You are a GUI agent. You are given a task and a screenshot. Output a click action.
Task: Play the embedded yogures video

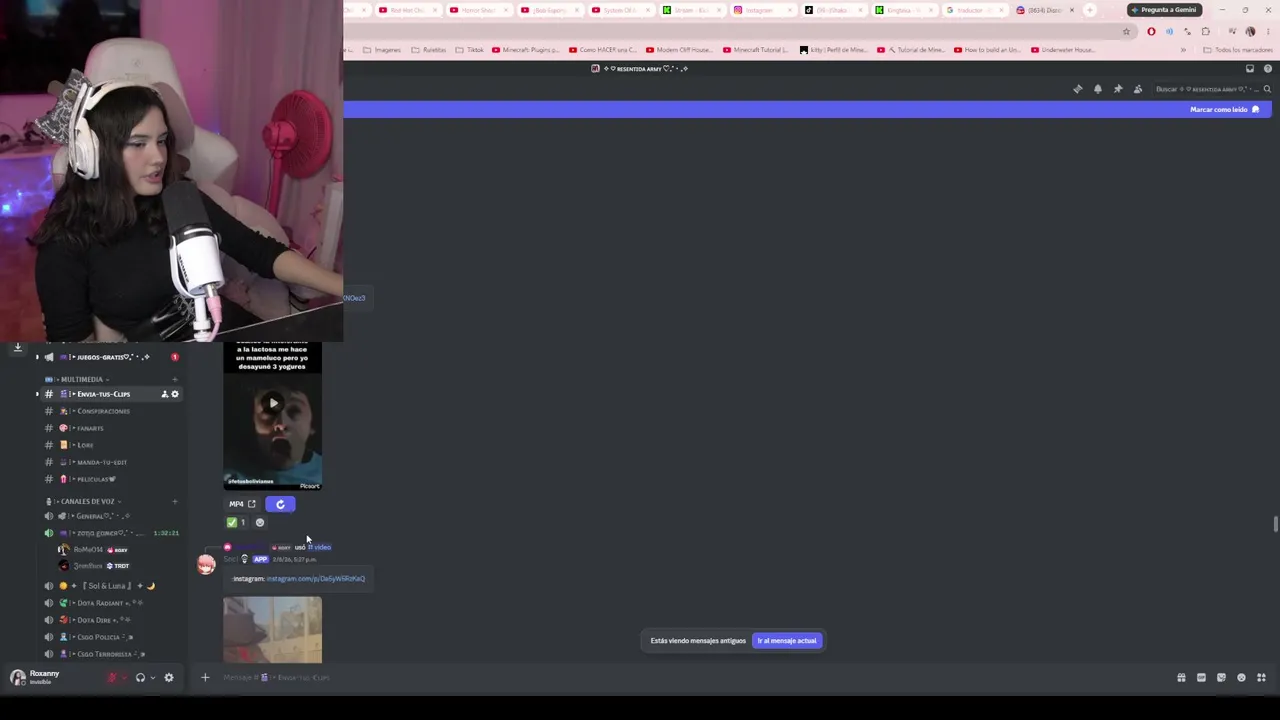click(273, 404)
